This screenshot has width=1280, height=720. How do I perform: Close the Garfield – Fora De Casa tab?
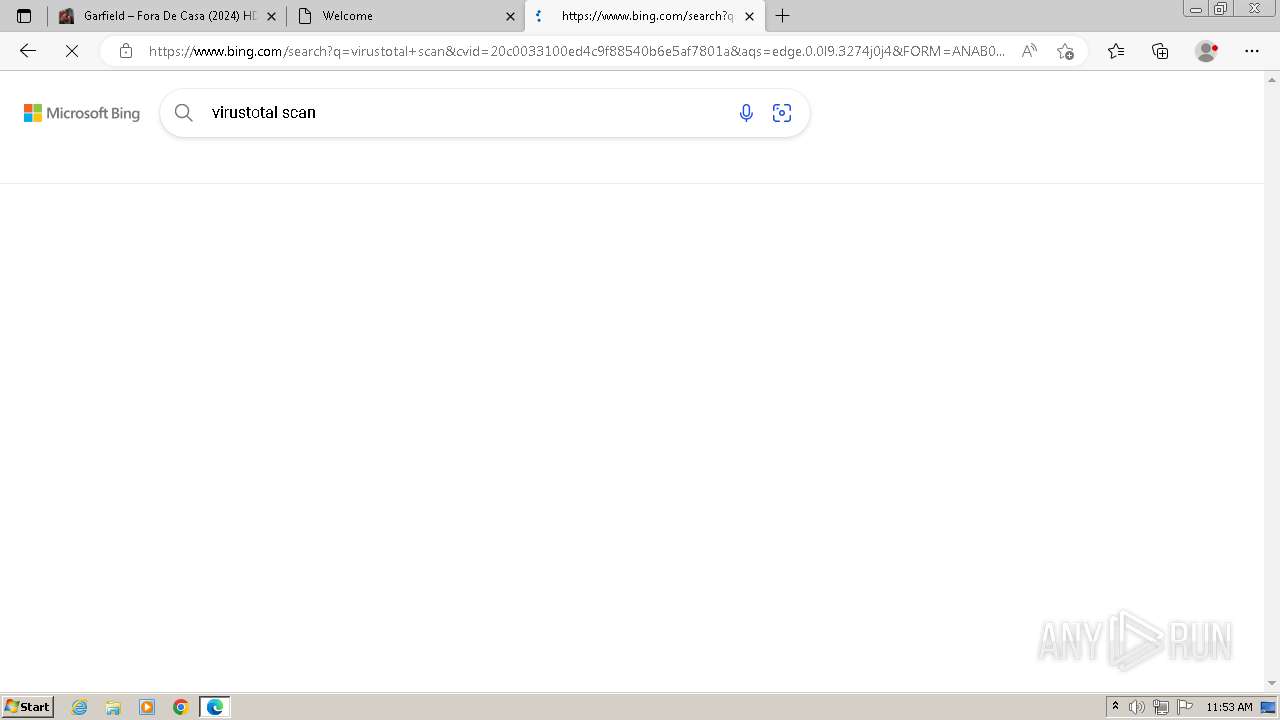click(x=271, y=16)
